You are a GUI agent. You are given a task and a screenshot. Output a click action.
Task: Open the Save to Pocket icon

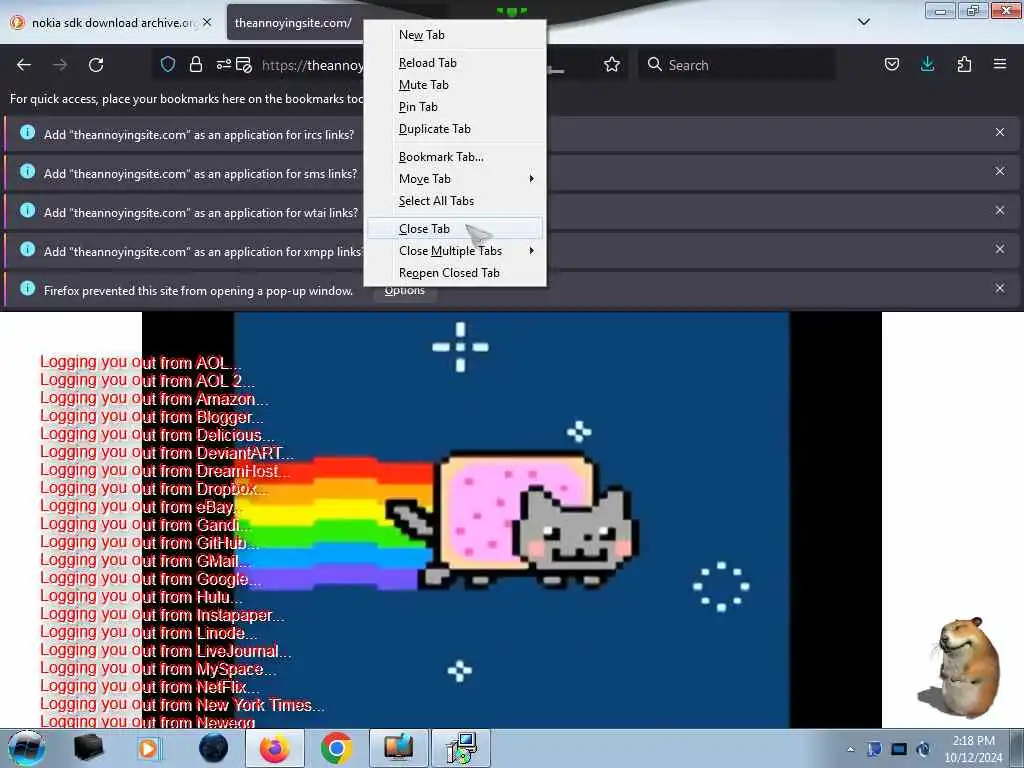[892, 64]
